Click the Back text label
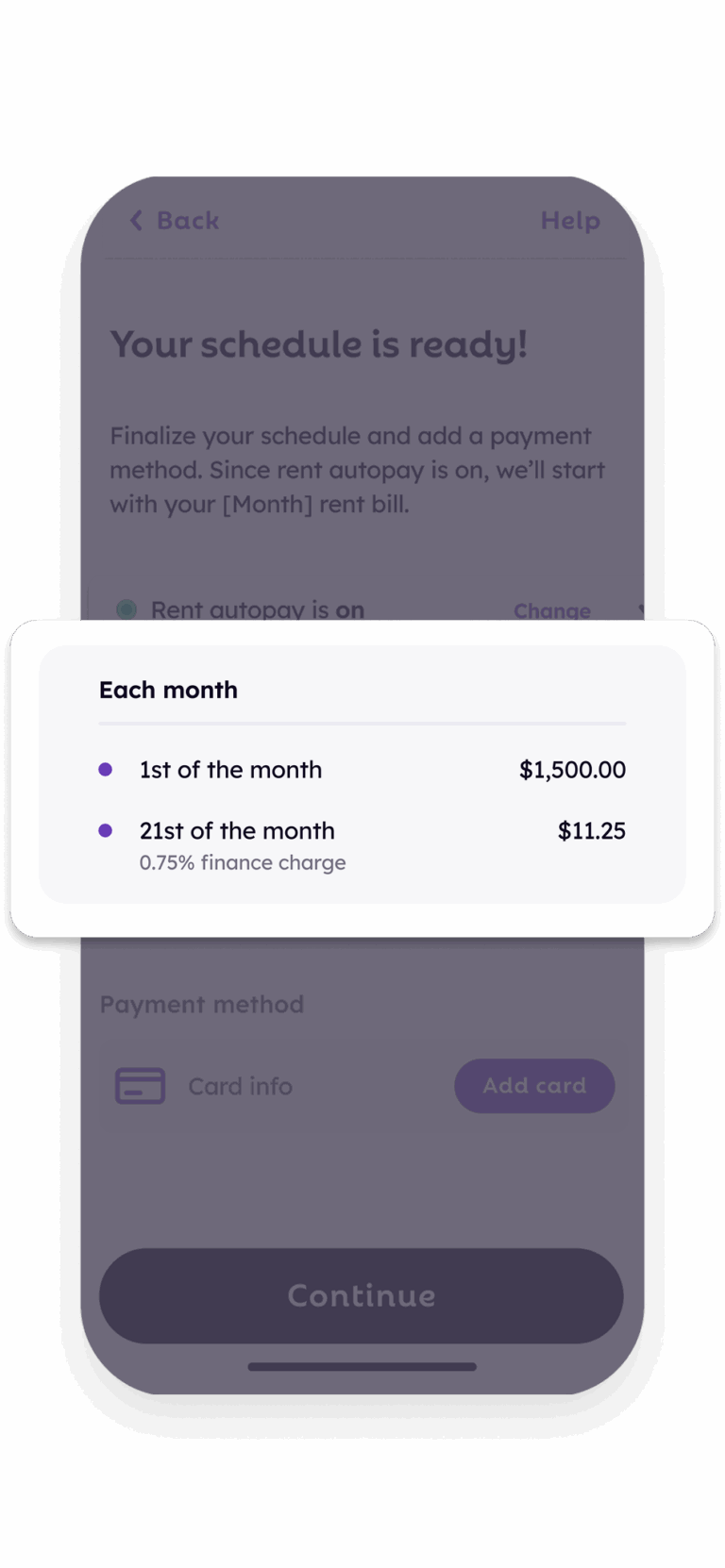This screenshot has width=725, height=1568. click(188, 221)
